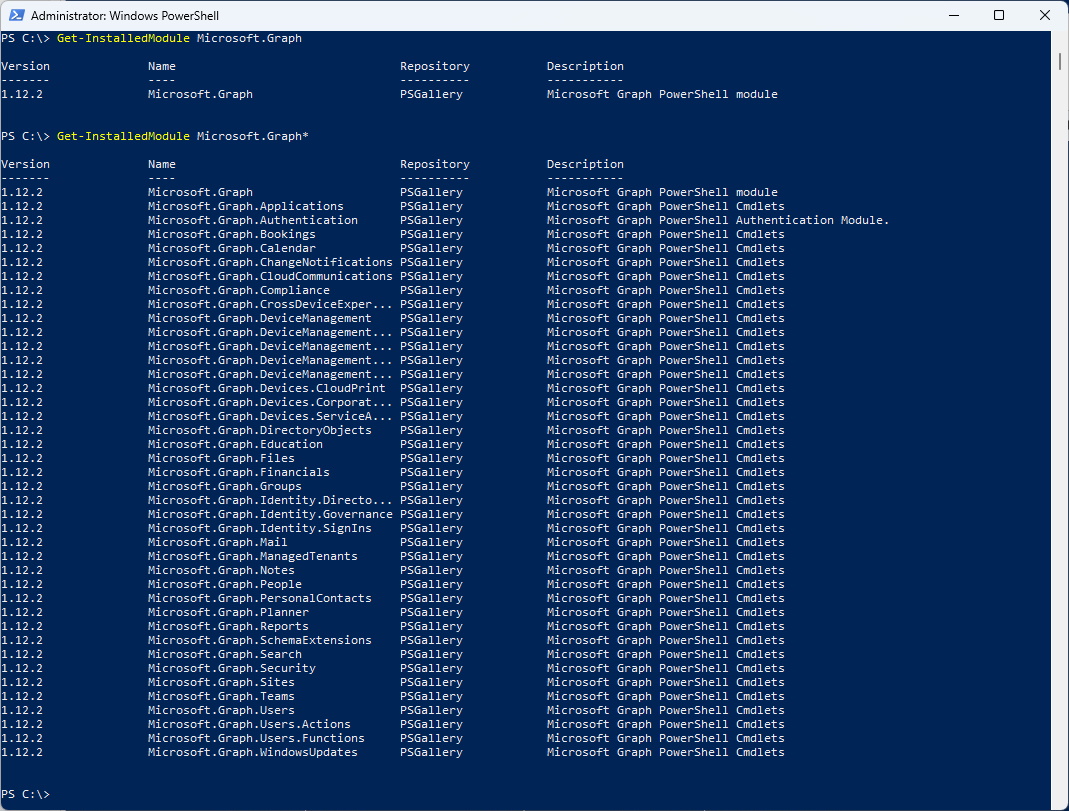Click 'Microsoft.Graph.Identity.Directo...' entry
Viewport: 1069px width, 811px height.
pos(270,500)
